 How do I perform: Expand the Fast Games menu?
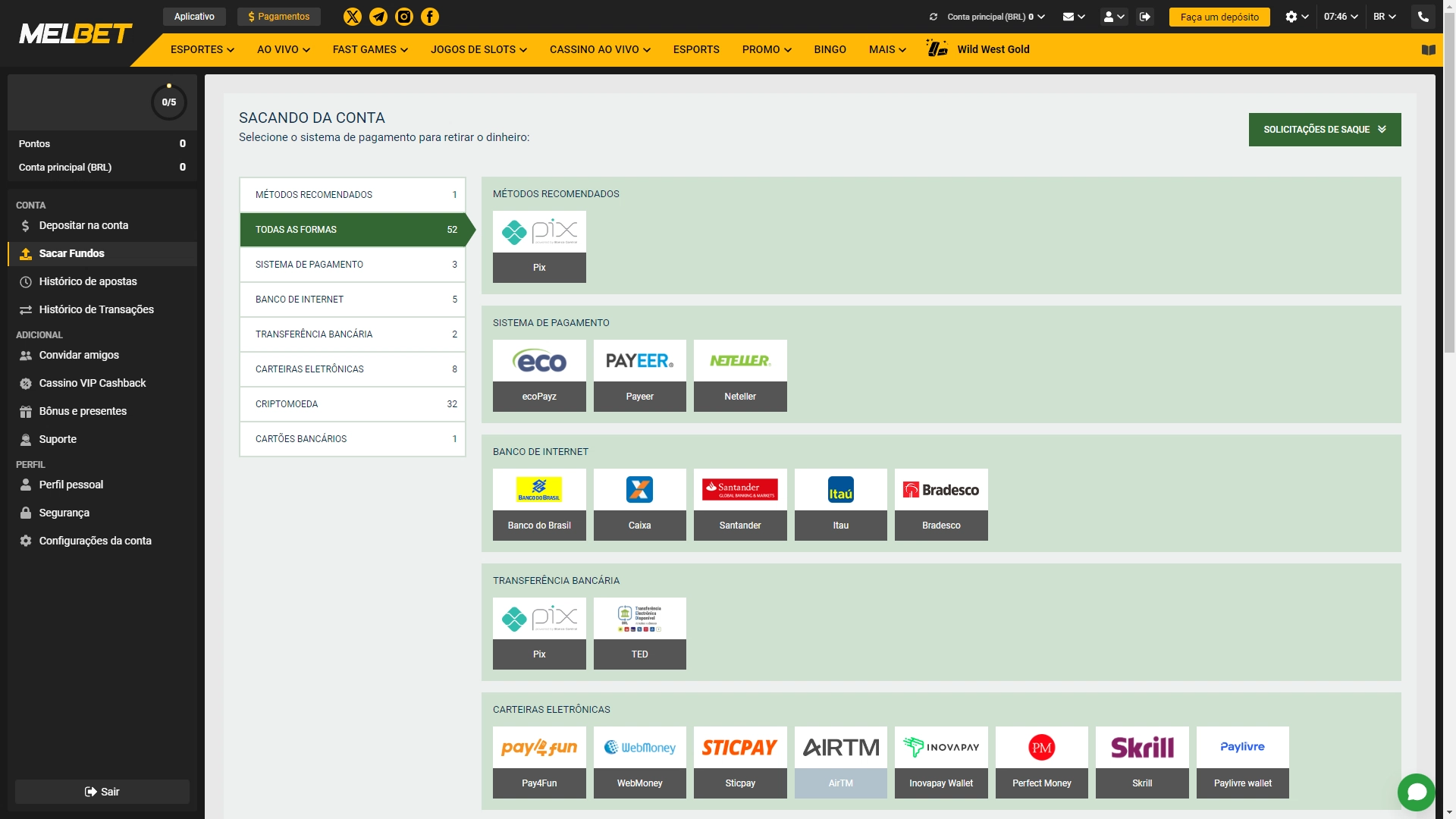coord(370,49)
